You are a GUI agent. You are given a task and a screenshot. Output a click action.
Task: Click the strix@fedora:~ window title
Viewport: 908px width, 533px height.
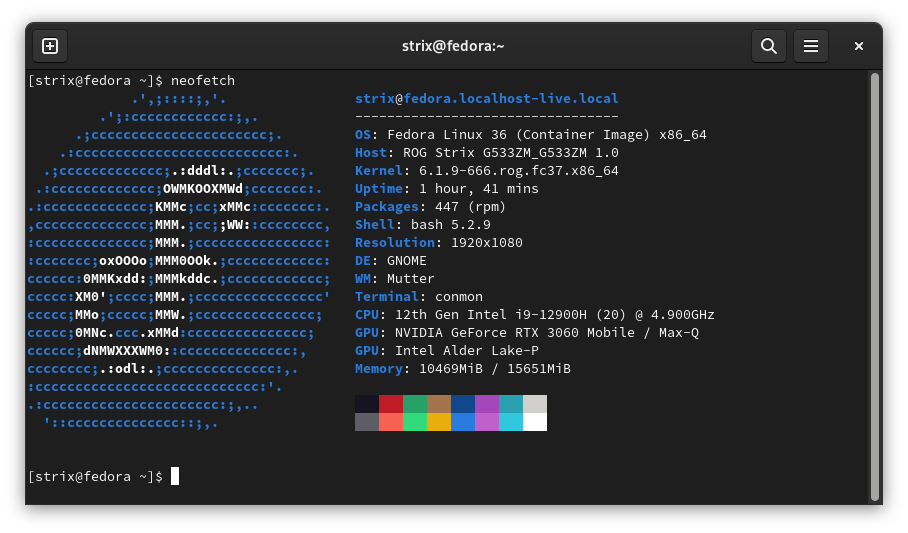point(453,46)
